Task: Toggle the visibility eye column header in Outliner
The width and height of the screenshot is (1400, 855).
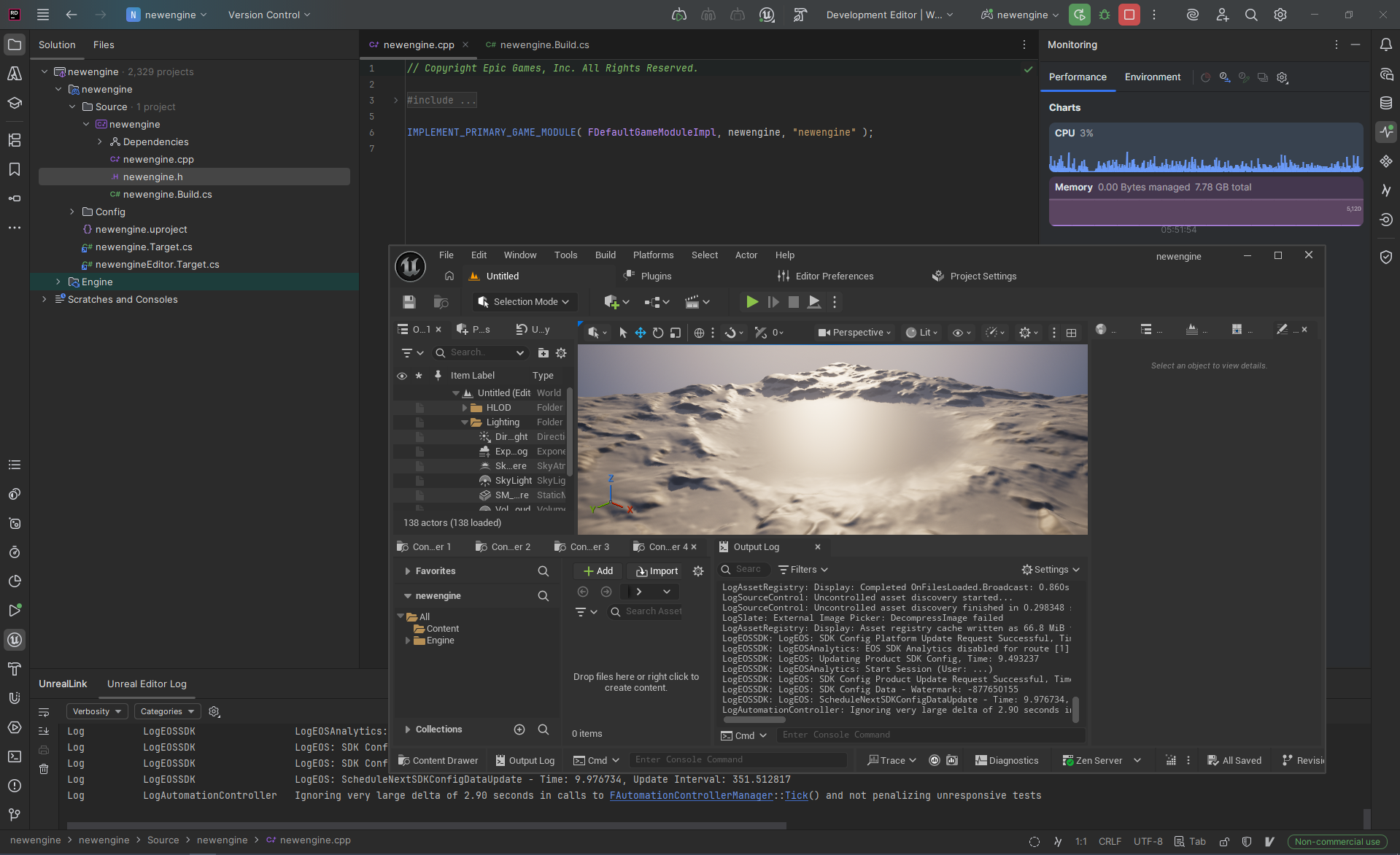Action: point(402,376)
